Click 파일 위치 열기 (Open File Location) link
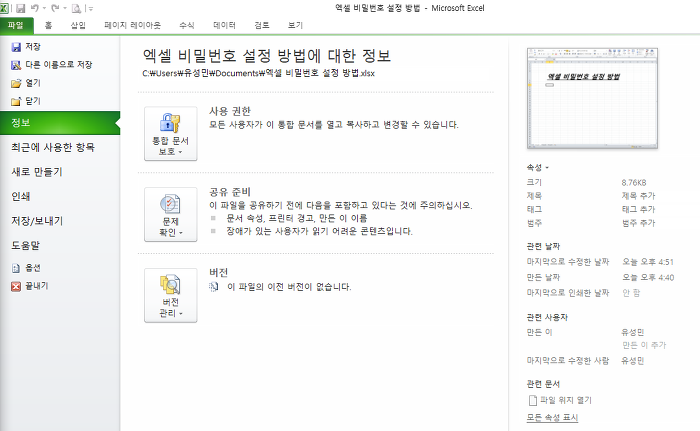 click(x=566, y=400)
